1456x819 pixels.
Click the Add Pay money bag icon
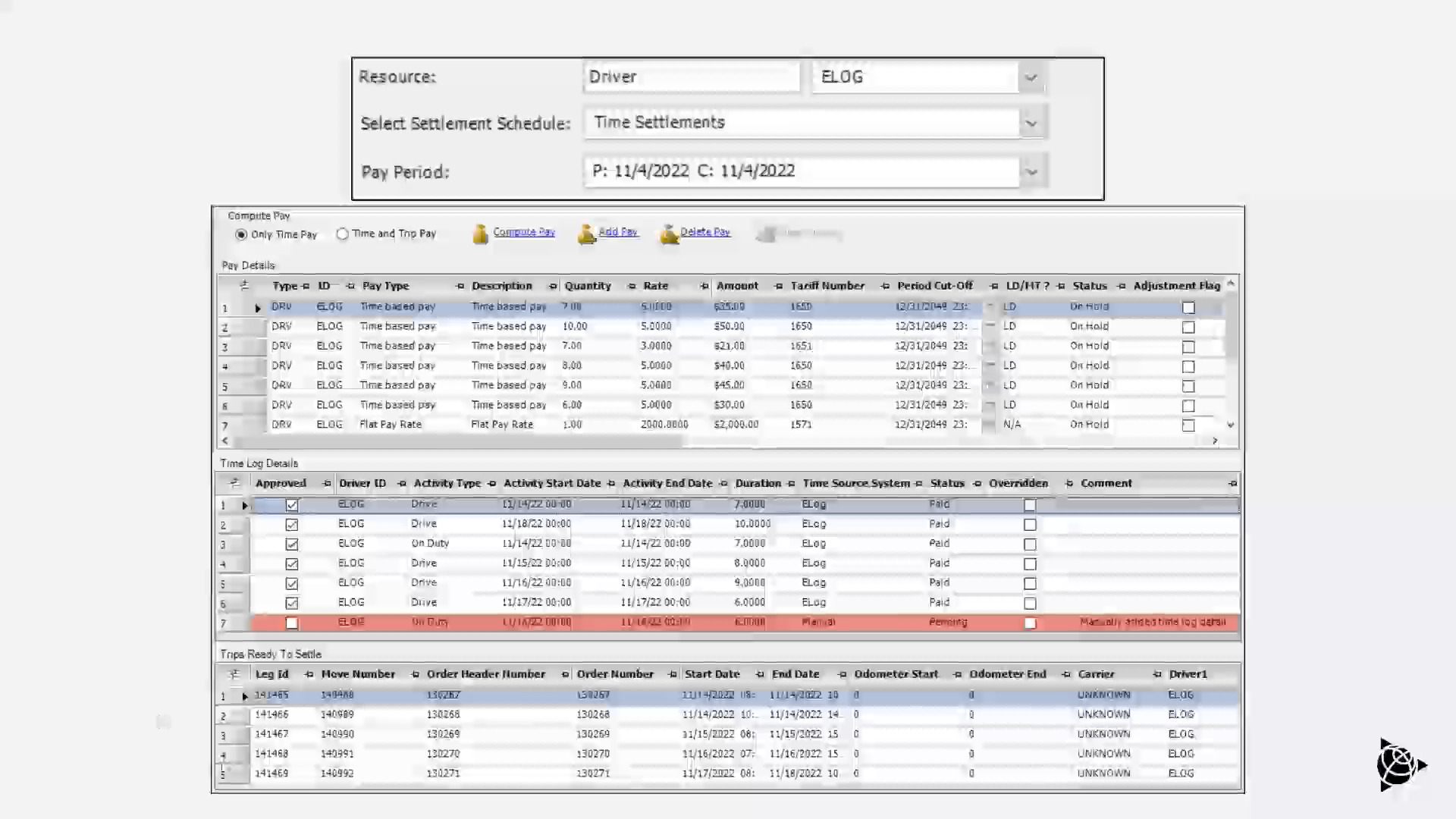[x=586, y=234]
